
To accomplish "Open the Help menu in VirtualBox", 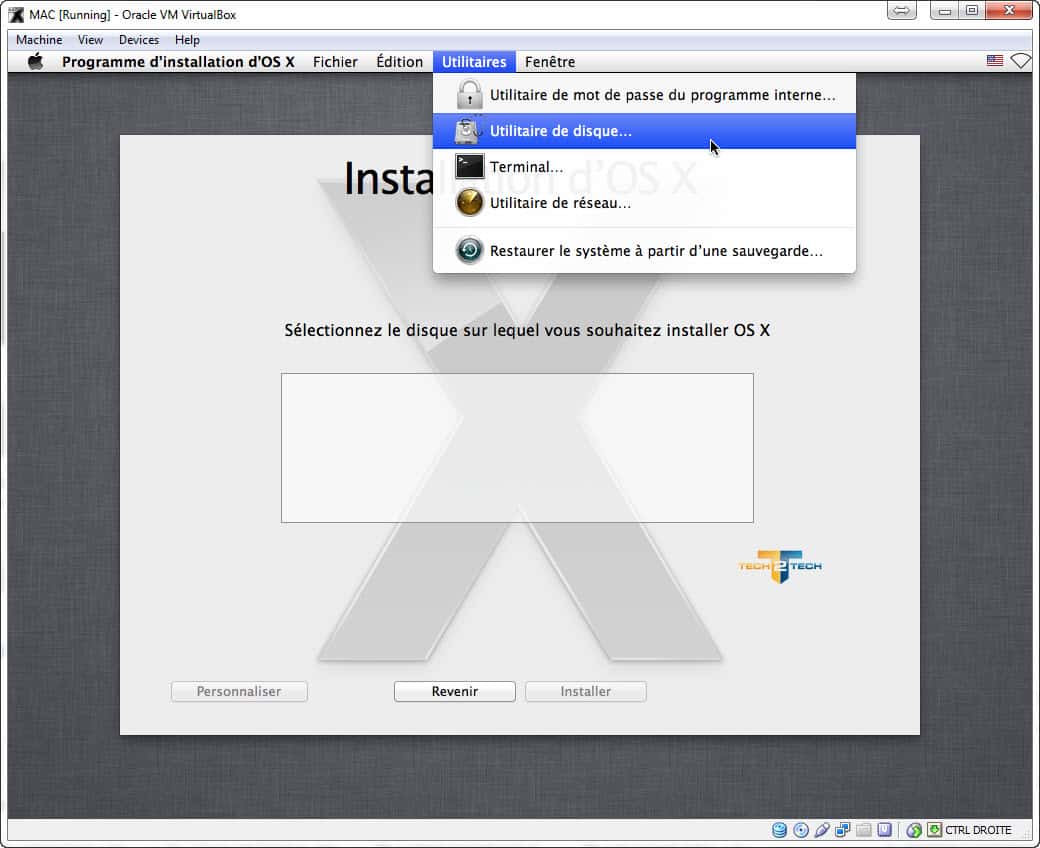I will pos(187,40).
